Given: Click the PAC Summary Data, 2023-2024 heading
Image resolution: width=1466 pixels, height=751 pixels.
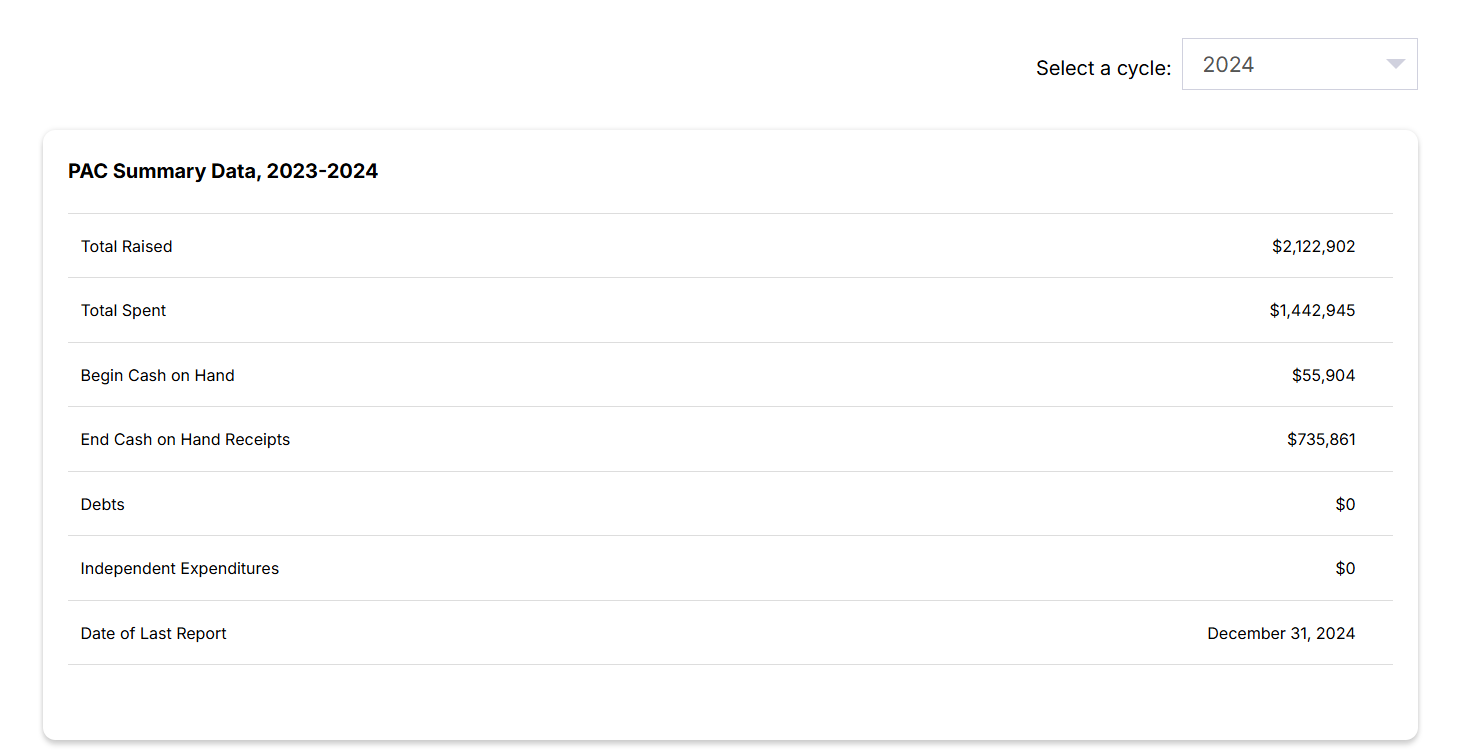Looking at the screenshot, I should 223,171.
